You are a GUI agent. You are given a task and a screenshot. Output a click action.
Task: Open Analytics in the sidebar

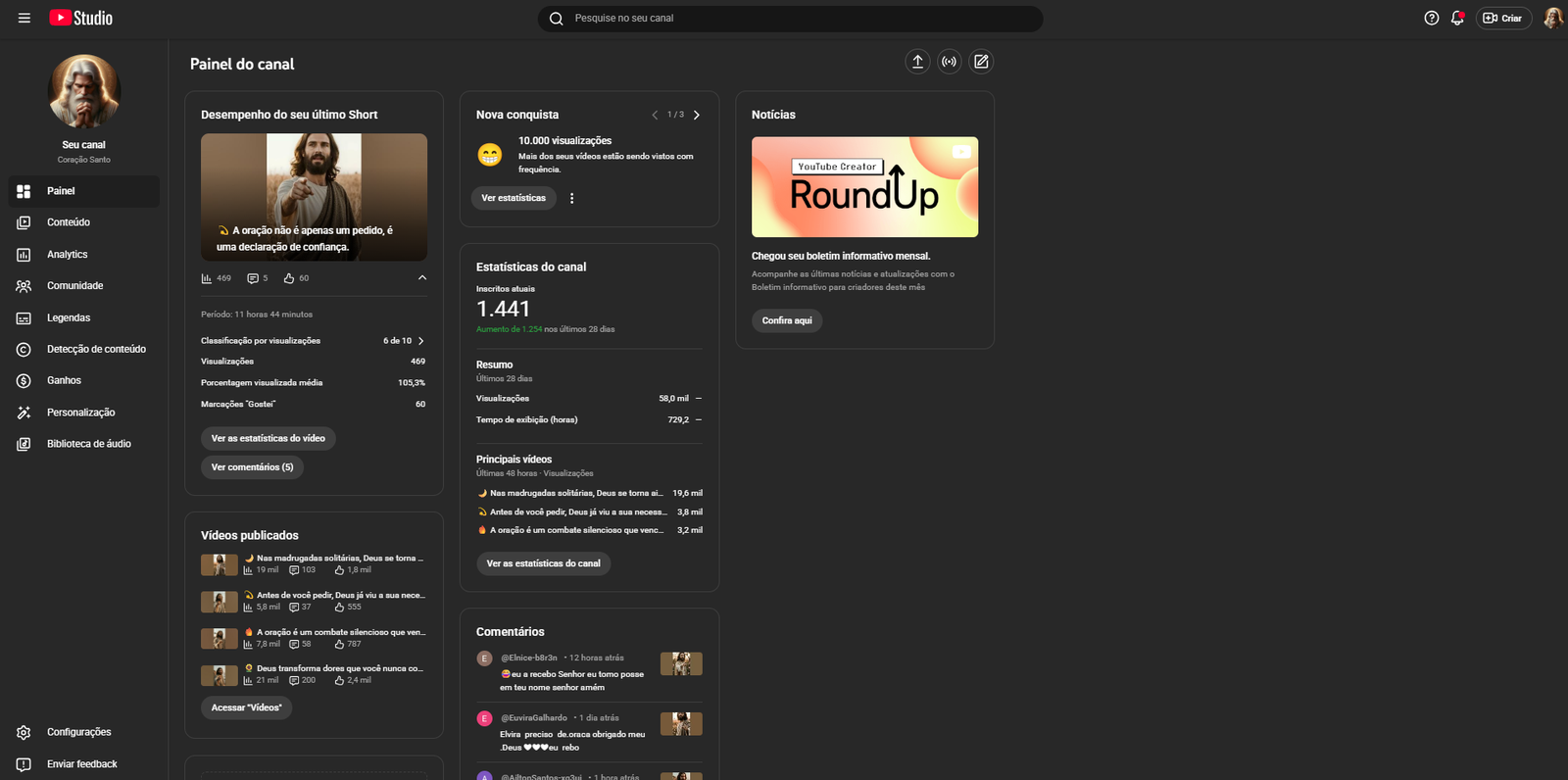[67, 255]
